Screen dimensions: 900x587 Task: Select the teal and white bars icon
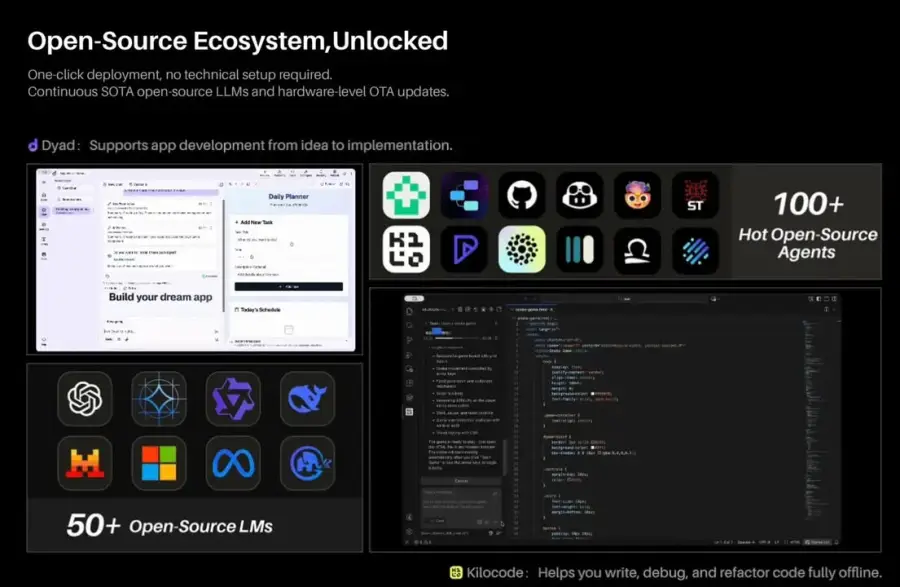pyautogui.click(x=580, y=250)
